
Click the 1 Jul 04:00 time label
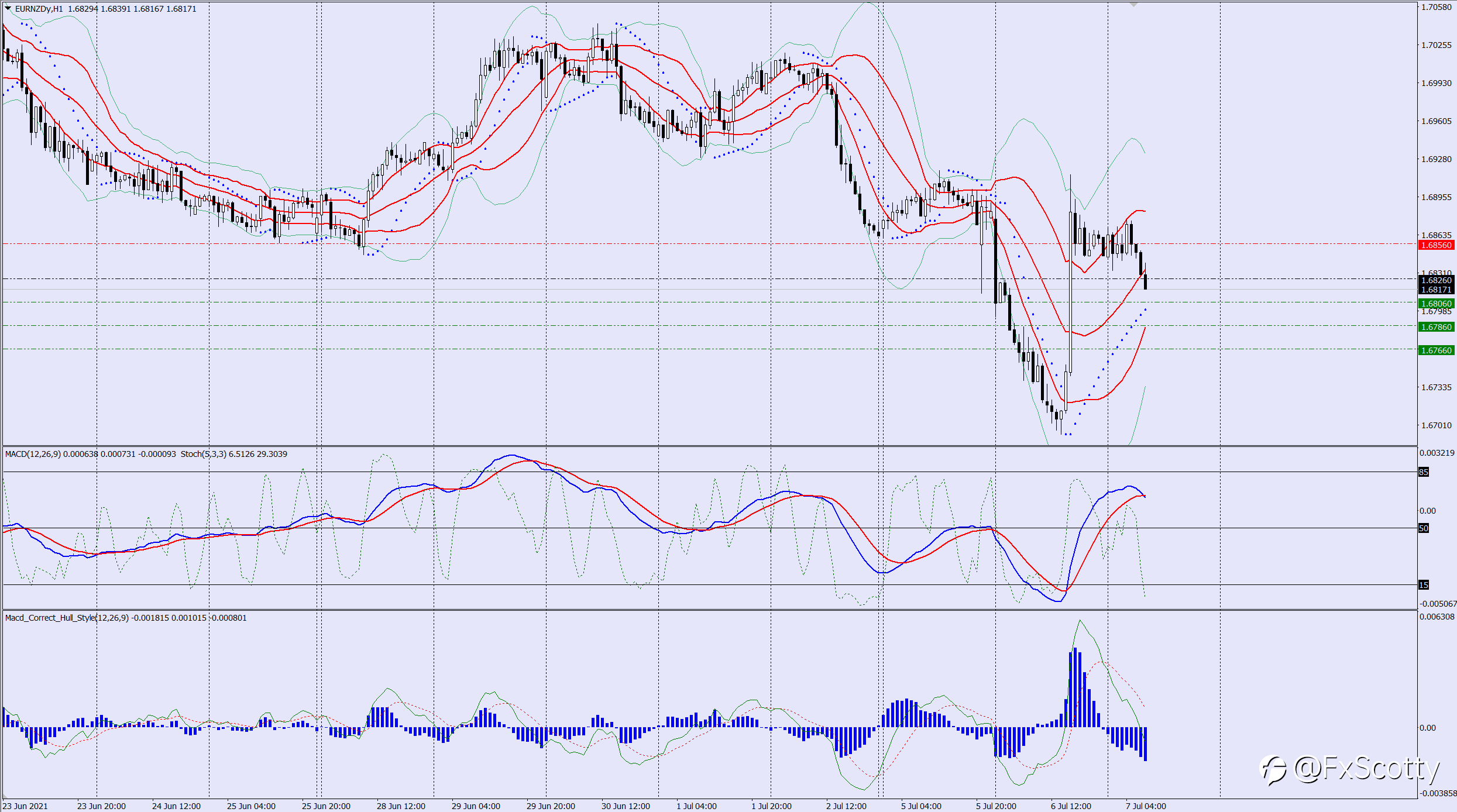(x=696, y=806)
